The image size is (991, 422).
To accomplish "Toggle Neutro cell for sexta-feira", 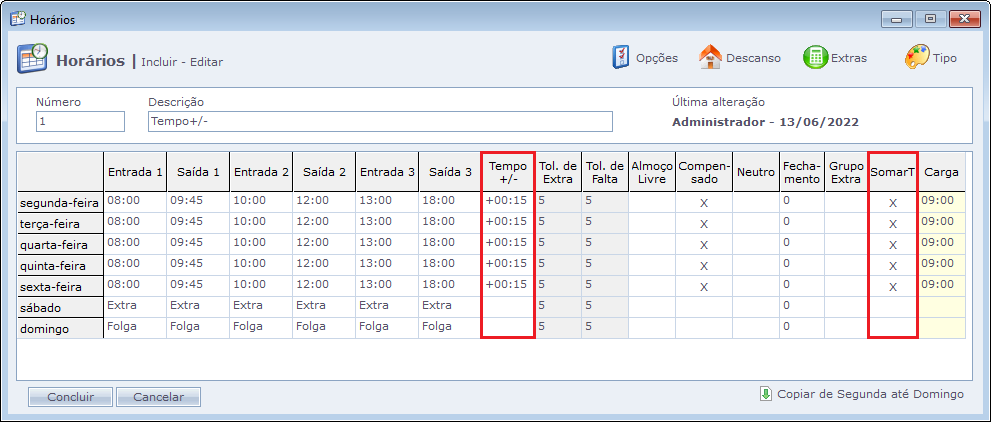I will tap(755, 286).
